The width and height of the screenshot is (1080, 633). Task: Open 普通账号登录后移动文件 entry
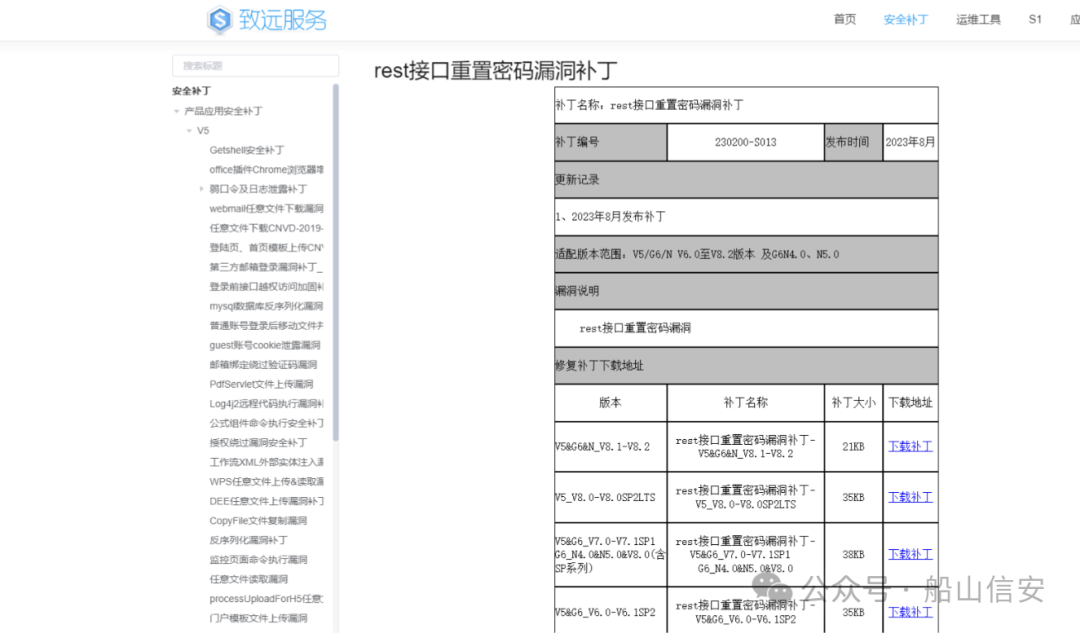(x=267, y=325)
